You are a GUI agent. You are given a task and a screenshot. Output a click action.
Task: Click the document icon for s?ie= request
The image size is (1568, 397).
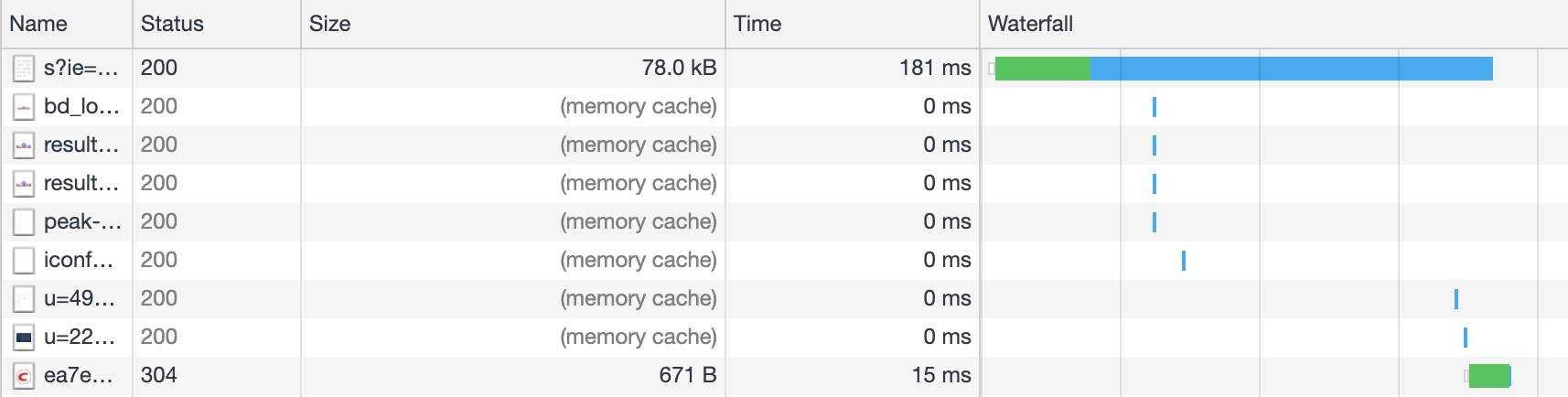point(24,69)
